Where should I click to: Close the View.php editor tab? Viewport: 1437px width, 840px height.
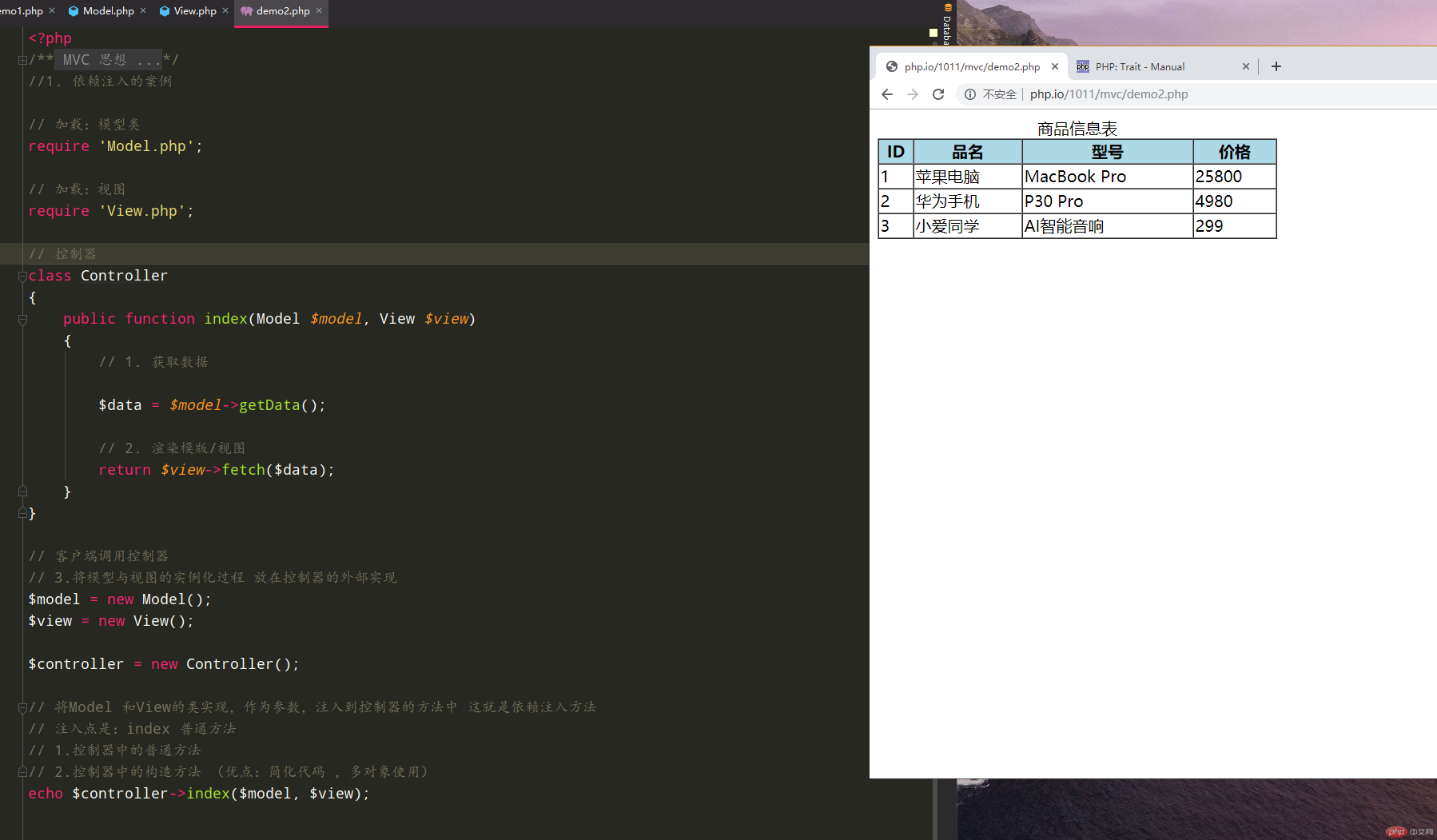pos(225,10)
